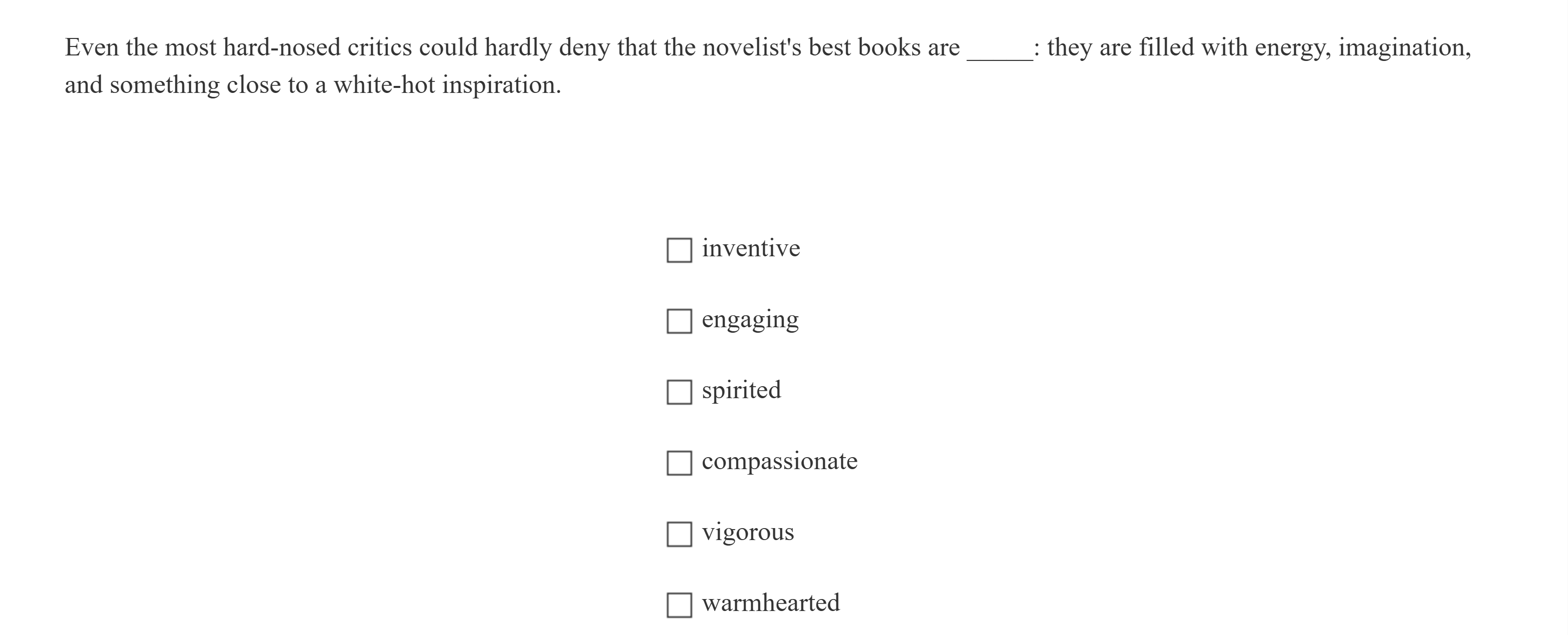Click the answer text 'spirited'
The width and height of the screenshot is (1568, 635).
point(741,390)
